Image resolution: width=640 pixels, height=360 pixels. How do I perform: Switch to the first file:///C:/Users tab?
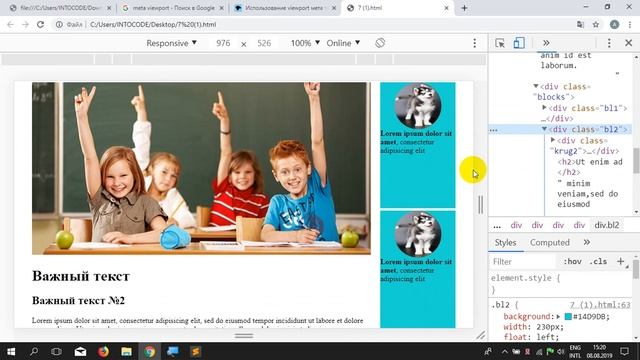[x=60, y=8]
